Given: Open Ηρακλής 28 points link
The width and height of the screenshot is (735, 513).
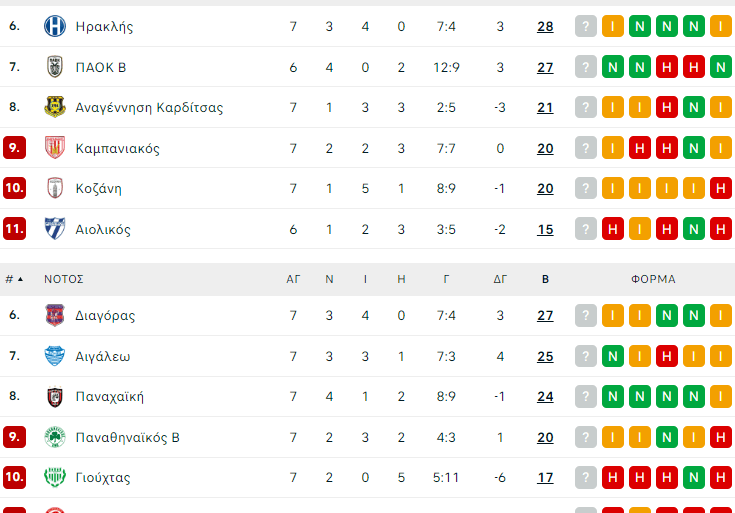Looking at the screenshot, I should [545, 27].
